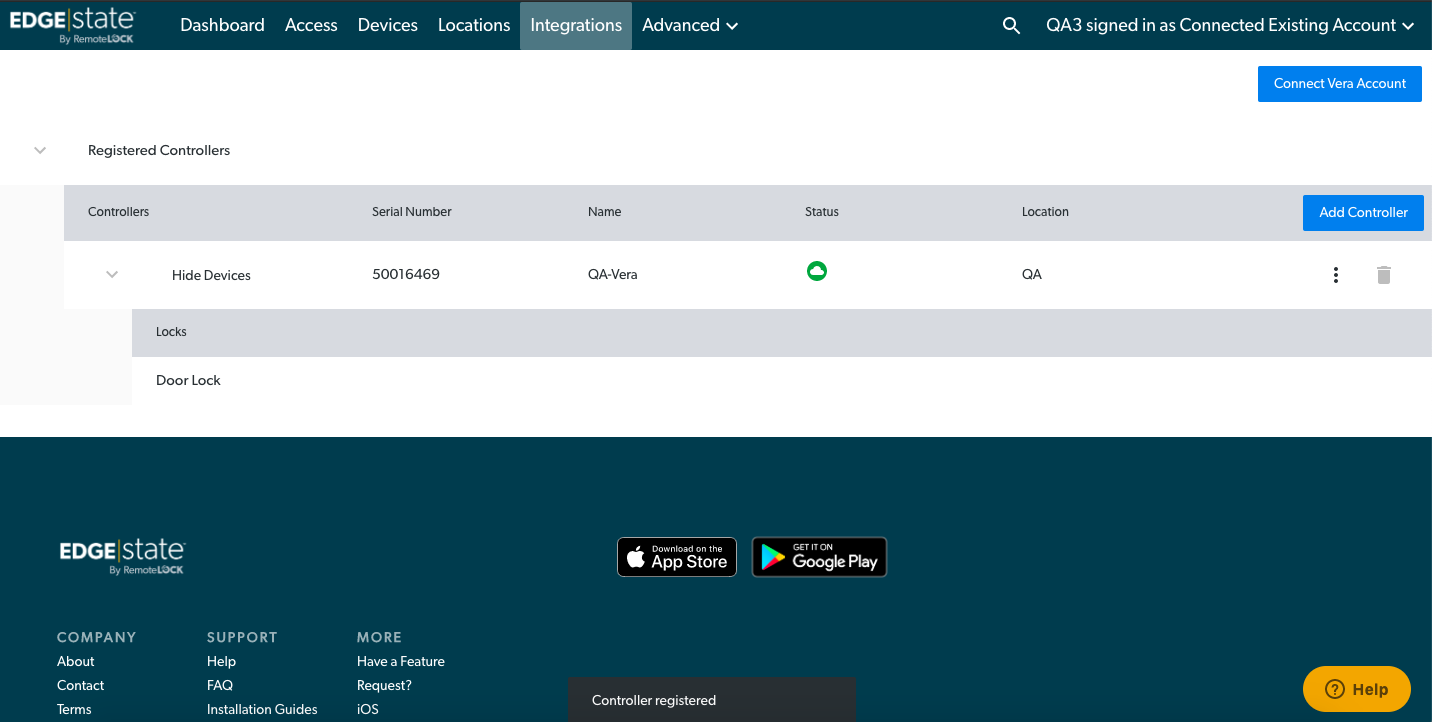
Task: Delete QA-Vera using the trash icon
Action: tap(1384, 274)
